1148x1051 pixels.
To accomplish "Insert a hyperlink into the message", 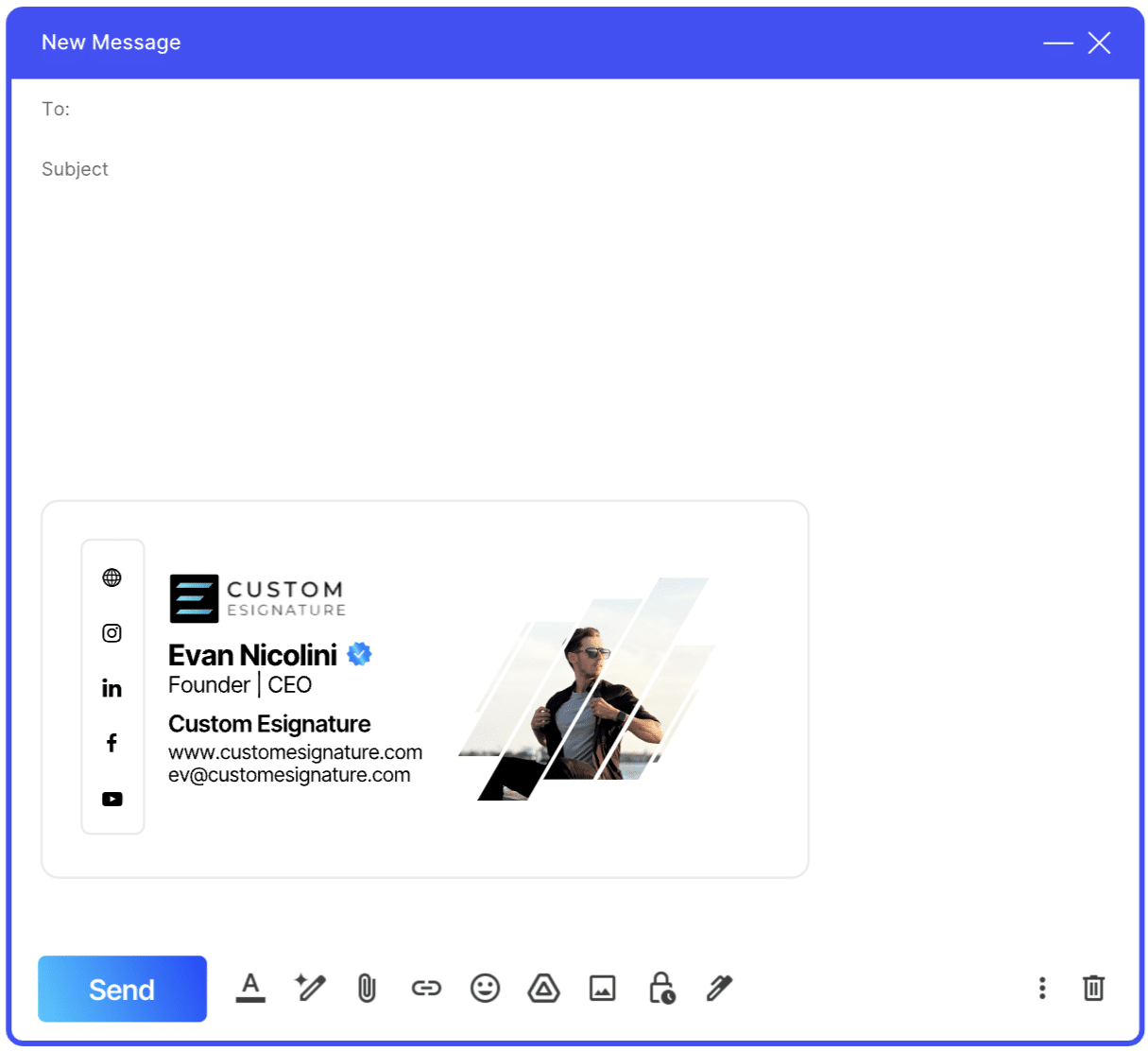I will [x=426, y=989].
